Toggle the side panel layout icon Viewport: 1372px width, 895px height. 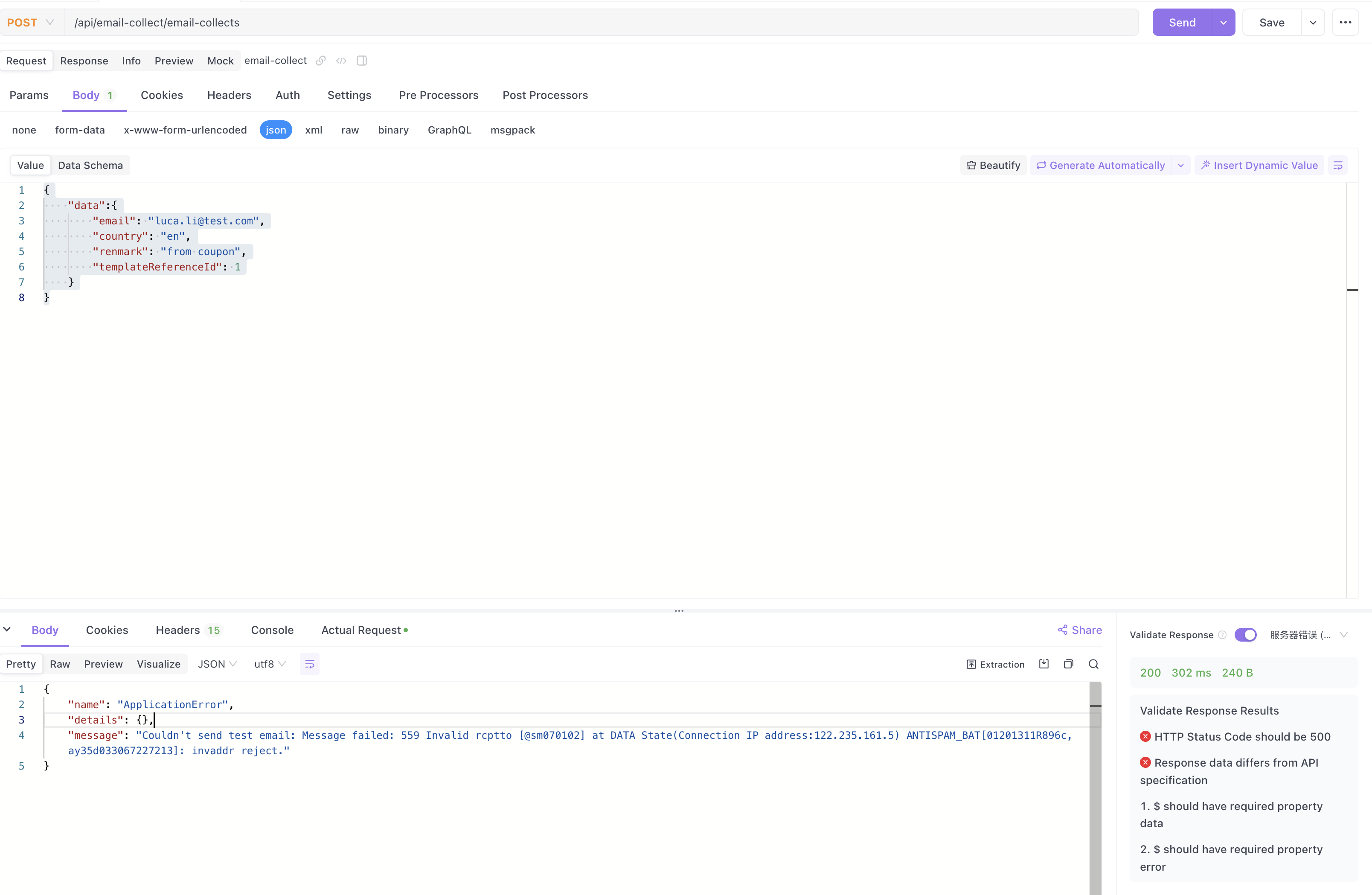[x=361, y=61]
